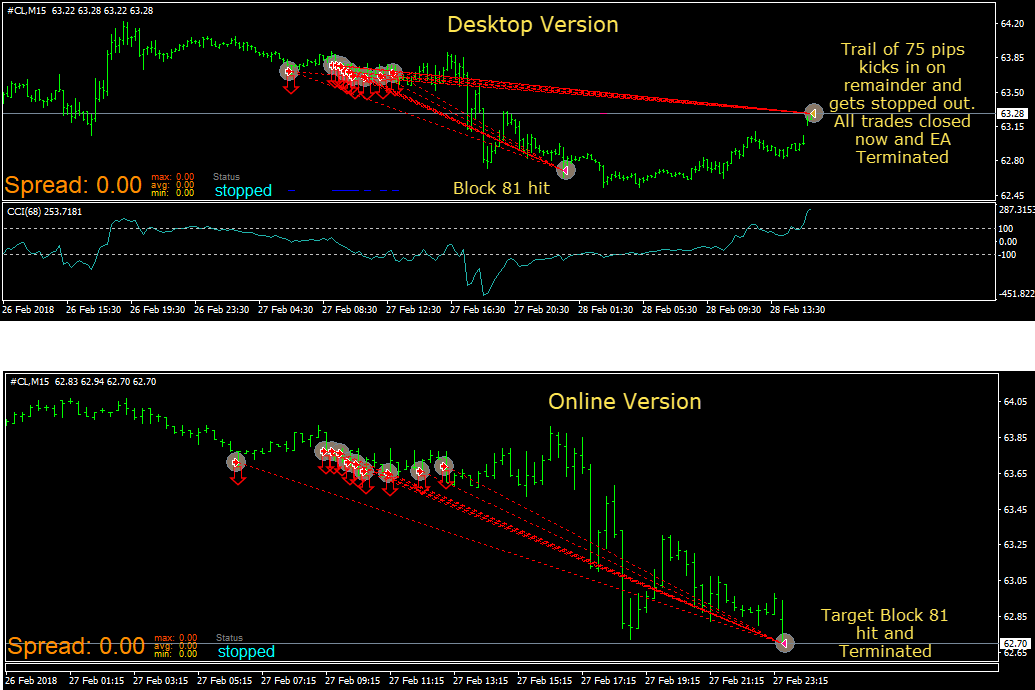Click the 'CCI(68) 253.7181' indicator label
This screenshot has height=690, width=1035.
pyautogui.click(x=45, y=212)
